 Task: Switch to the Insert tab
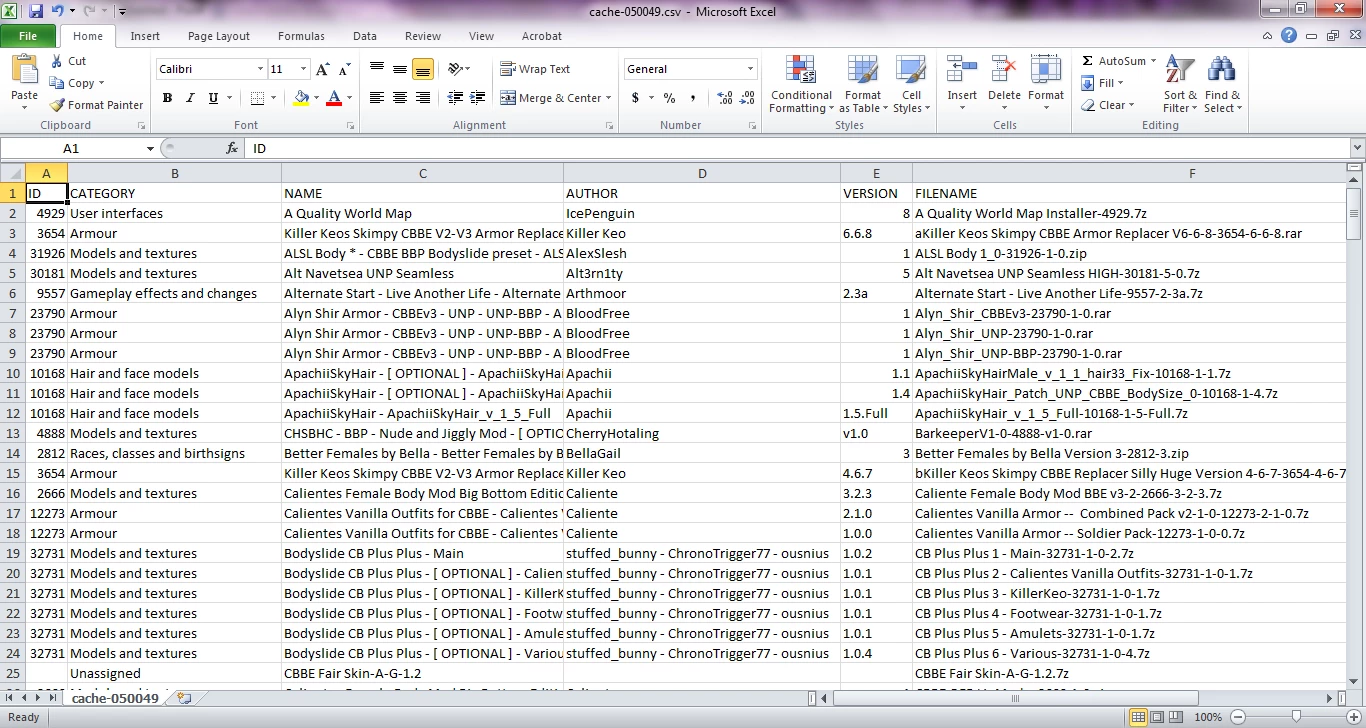[x=145, y=36]
